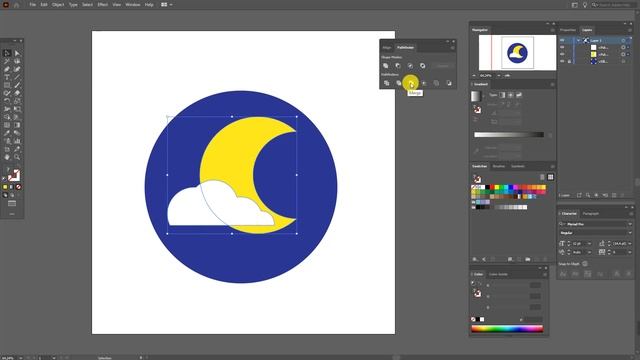This screenshot has height=360, width=640.
Task: Switch to the Paragraph tab
Action: coord(591,213)
